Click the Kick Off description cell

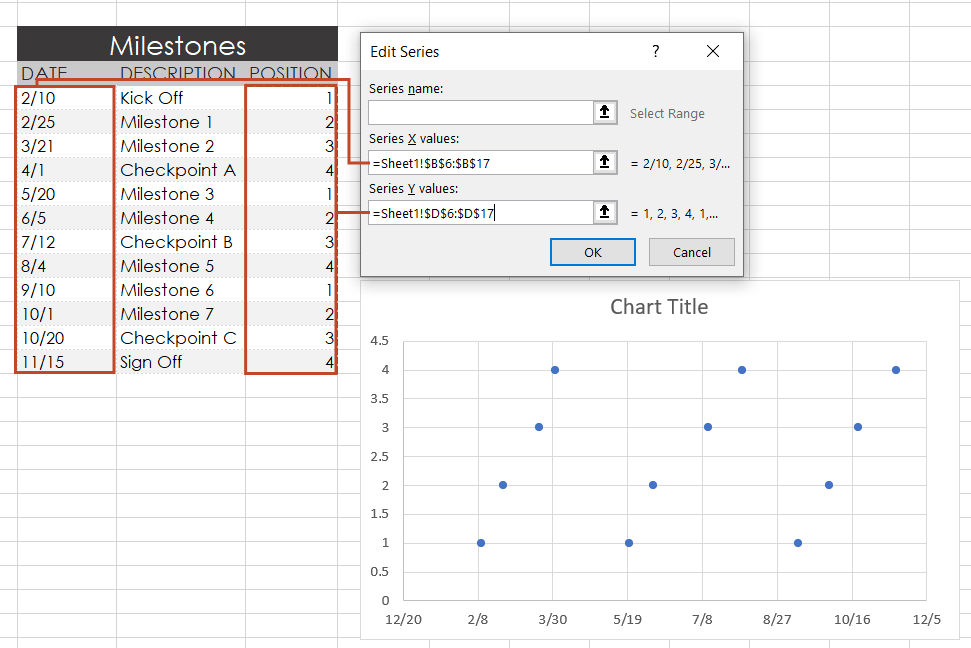click(x=151, y=98)
